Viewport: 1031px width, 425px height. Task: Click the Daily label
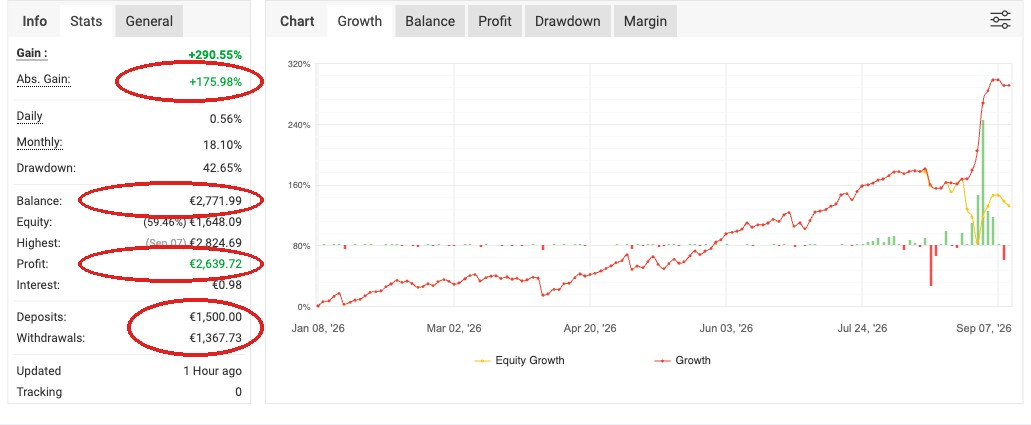pyautogui.click(x=30, y=116)
